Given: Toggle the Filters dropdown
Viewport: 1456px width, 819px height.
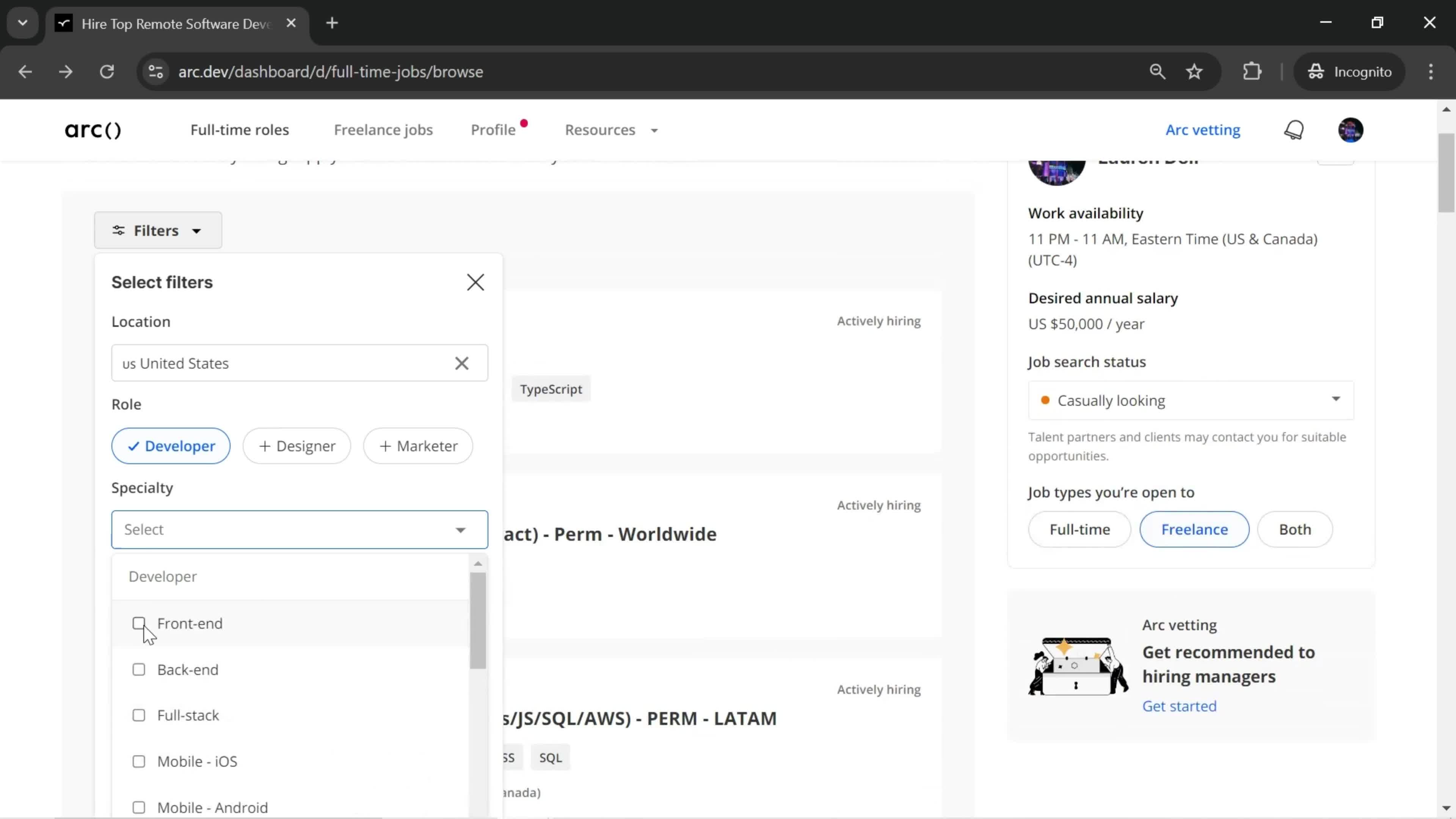Looking at the screenshot, I should point(158,231).
